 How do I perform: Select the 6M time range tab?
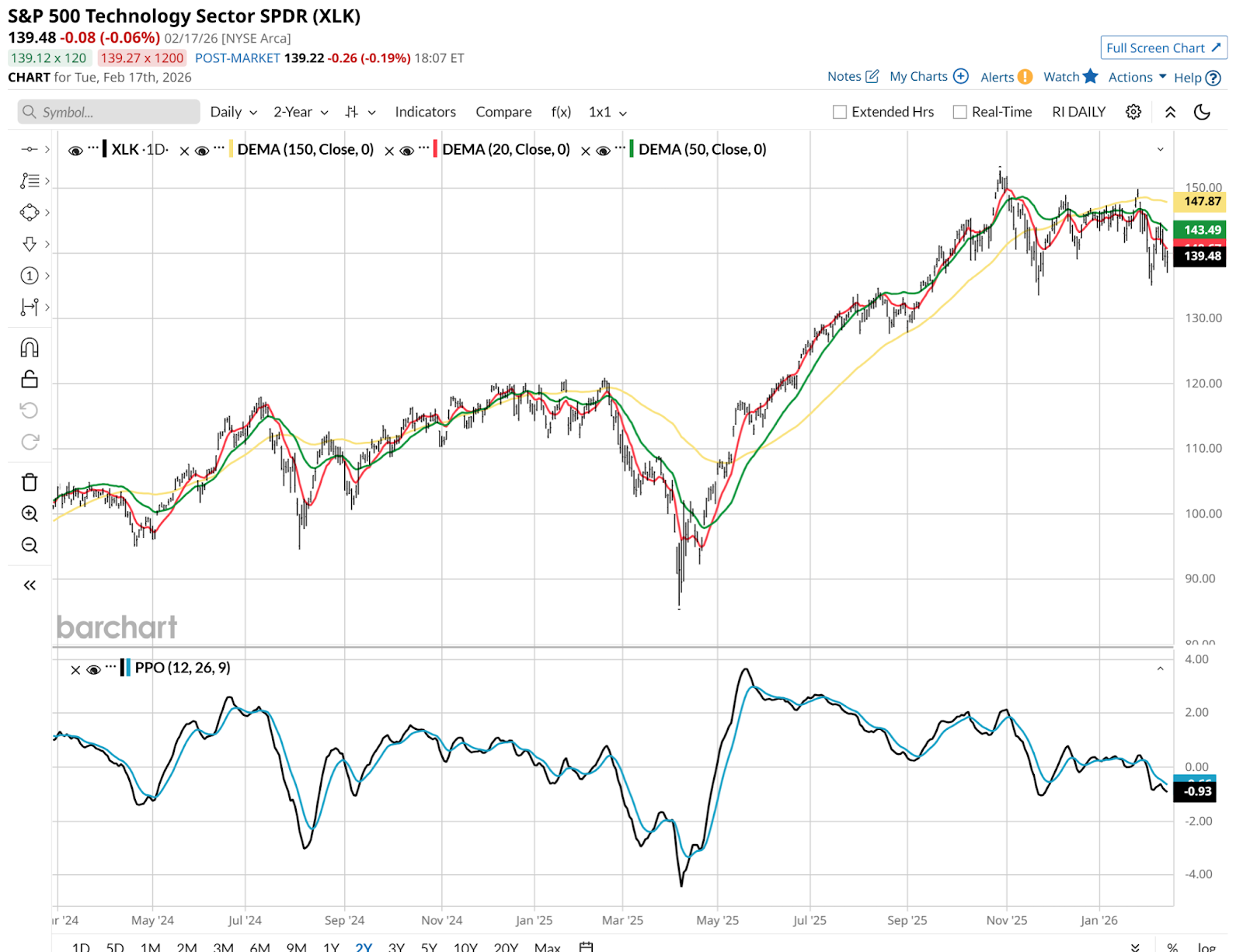click(x=259, y=947)
